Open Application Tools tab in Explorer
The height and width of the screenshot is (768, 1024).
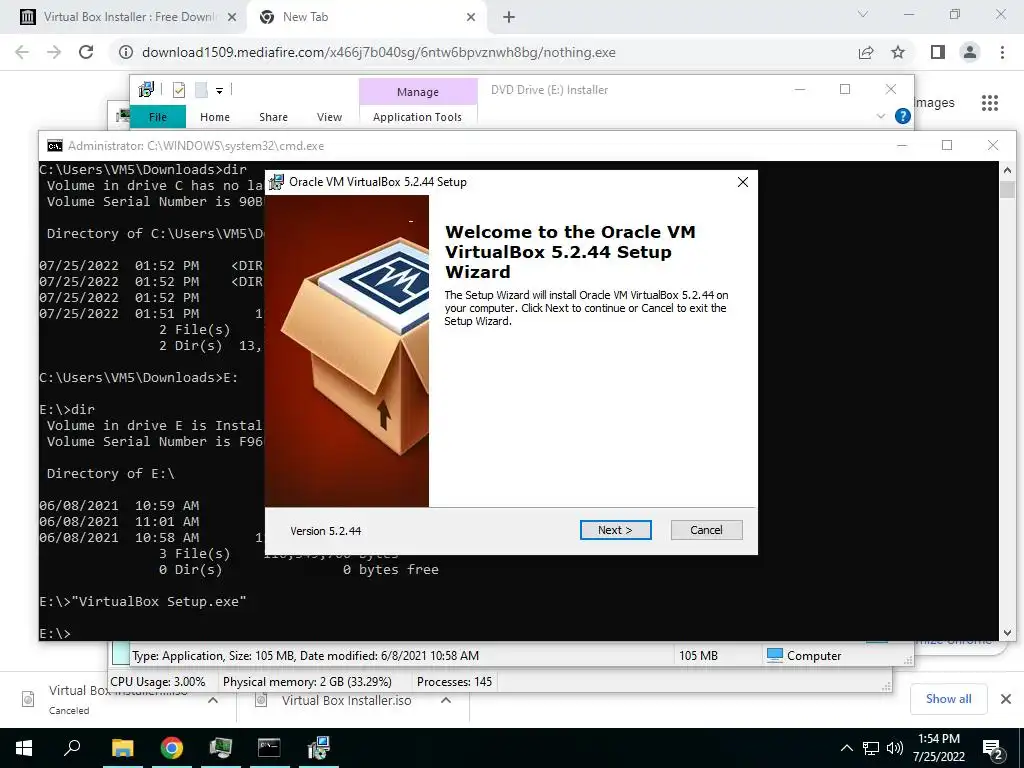pos(417,117)
